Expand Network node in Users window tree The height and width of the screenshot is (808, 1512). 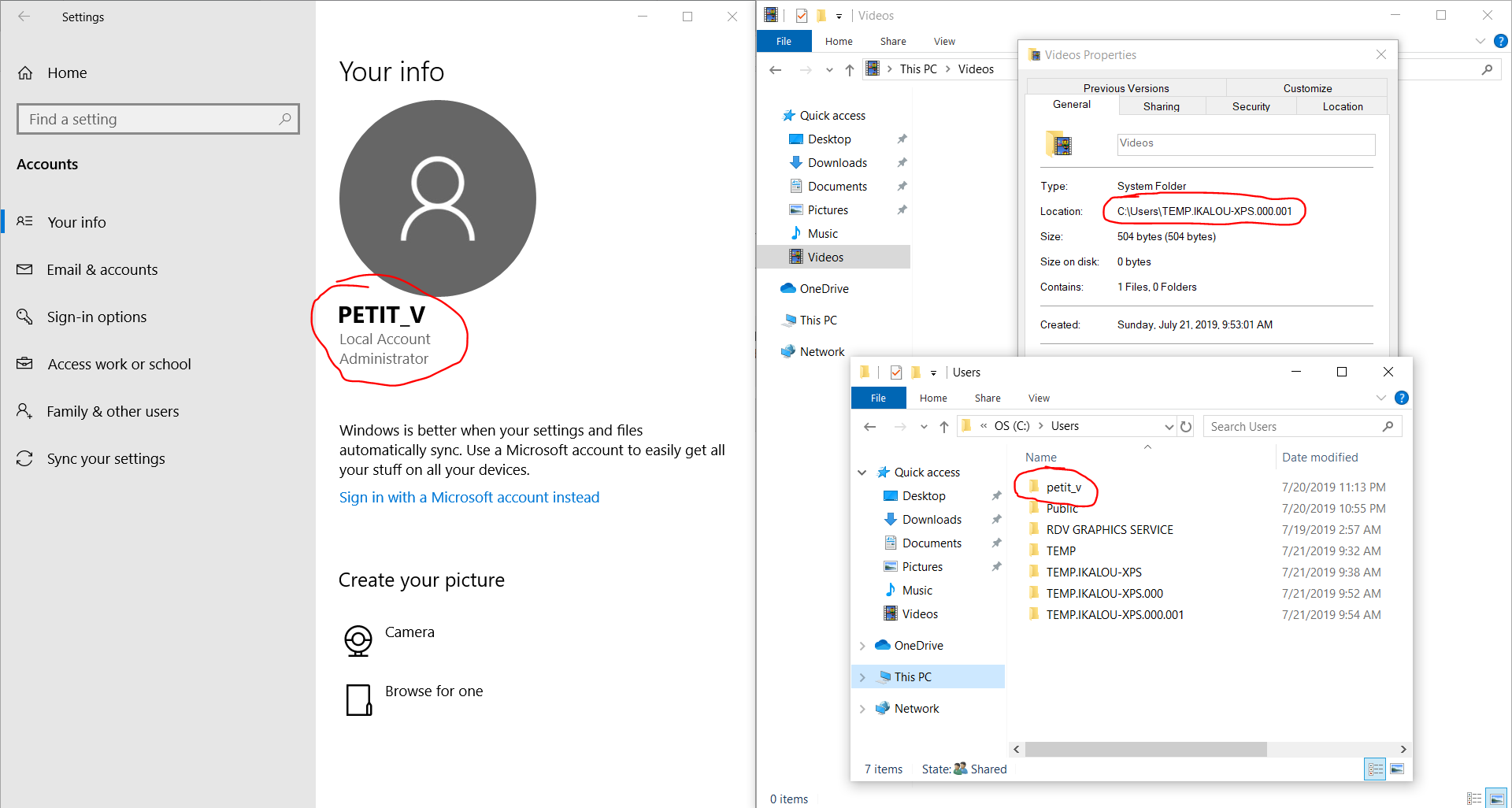(862, 708)
